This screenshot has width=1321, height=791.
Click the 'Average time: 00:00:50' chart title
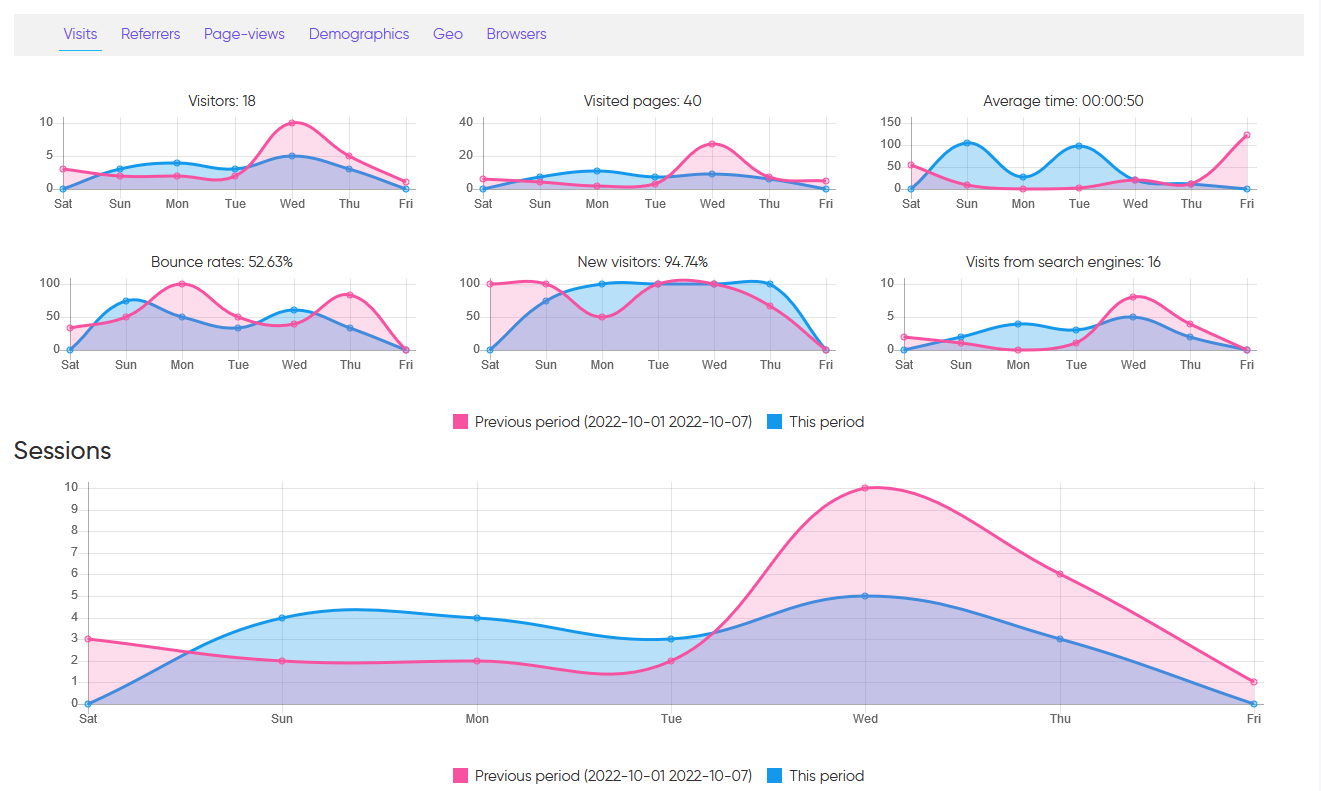[1063, 101]
